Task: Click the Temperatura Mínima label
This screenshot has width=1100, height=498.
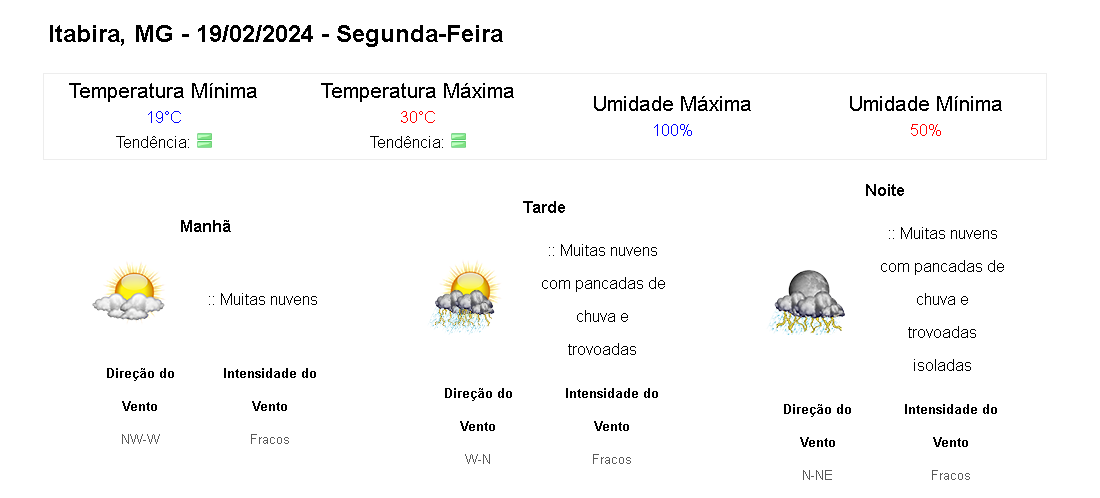Action: (163, 91)
